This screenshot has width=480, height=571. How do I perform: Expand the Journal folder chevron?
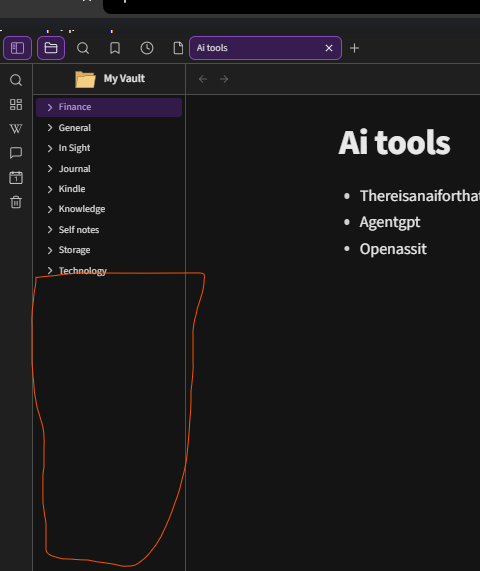pyautogui.click(x=50, y=169)
